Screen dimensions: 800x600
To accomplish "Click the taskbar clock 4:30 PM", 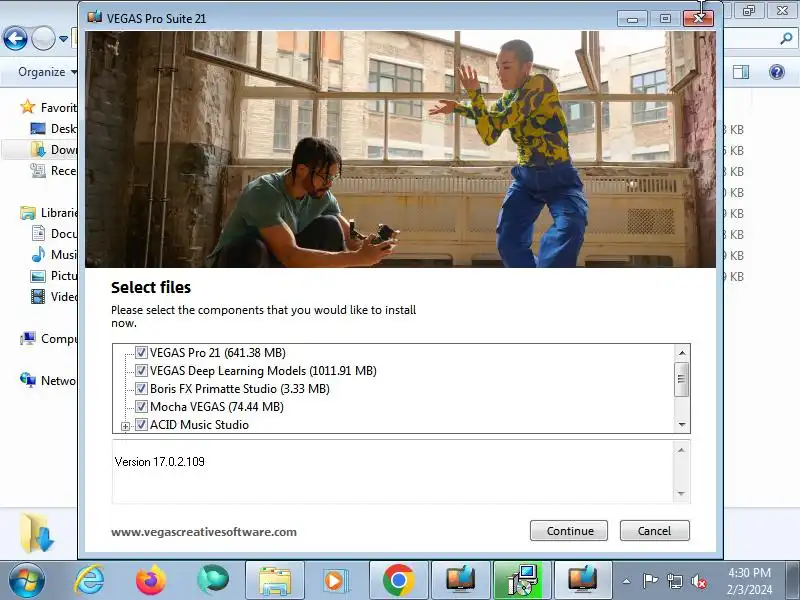I will [749, 572].
